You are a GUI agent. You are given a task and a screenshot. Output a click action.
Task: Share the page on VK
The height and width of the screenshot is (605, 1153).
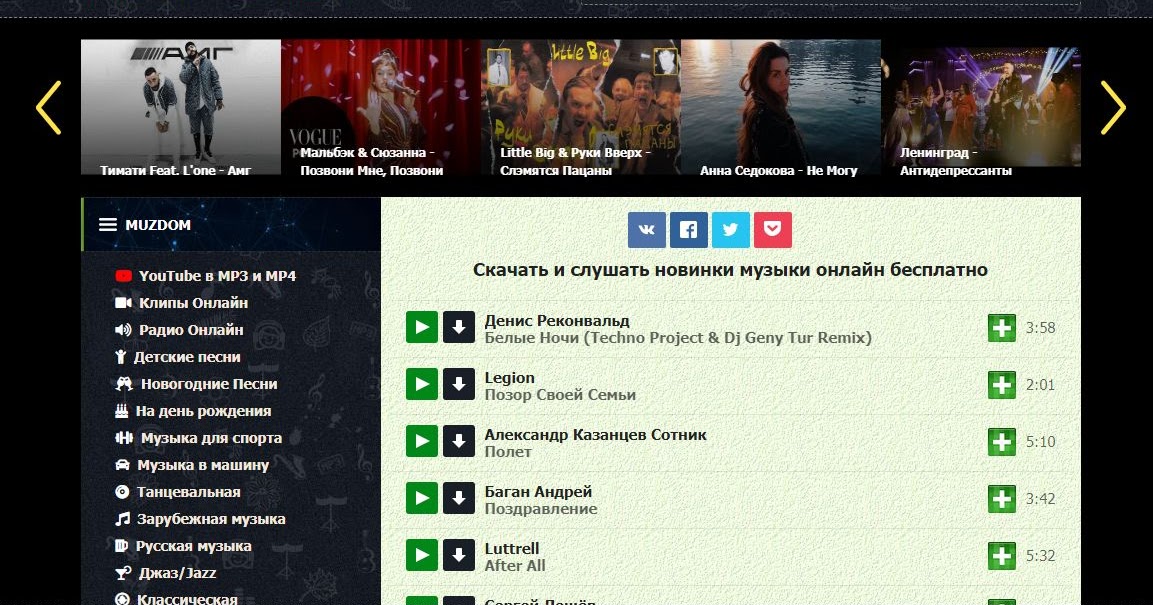(x=646, y=230)
